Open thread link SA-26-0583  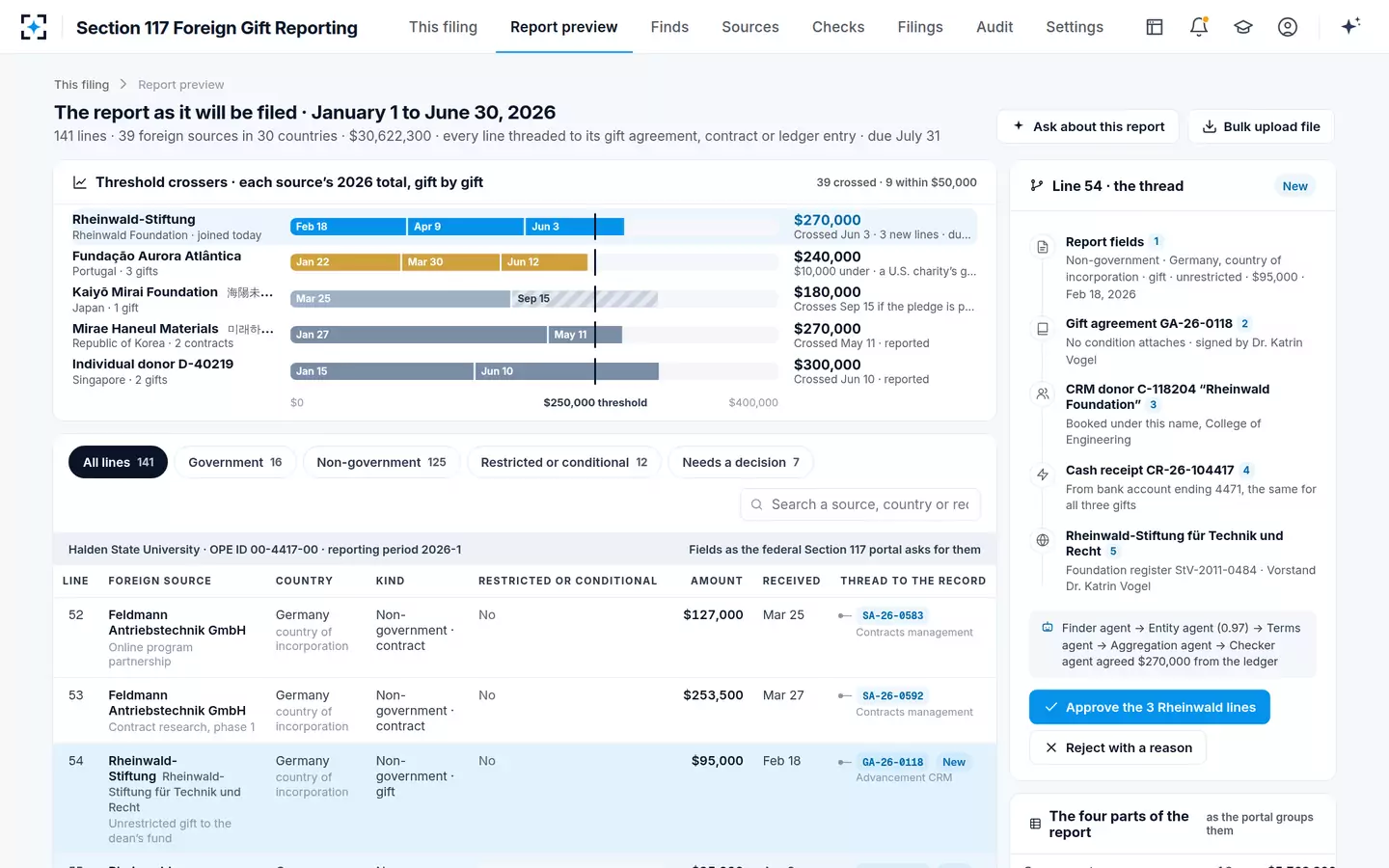[x=892, y=615]
